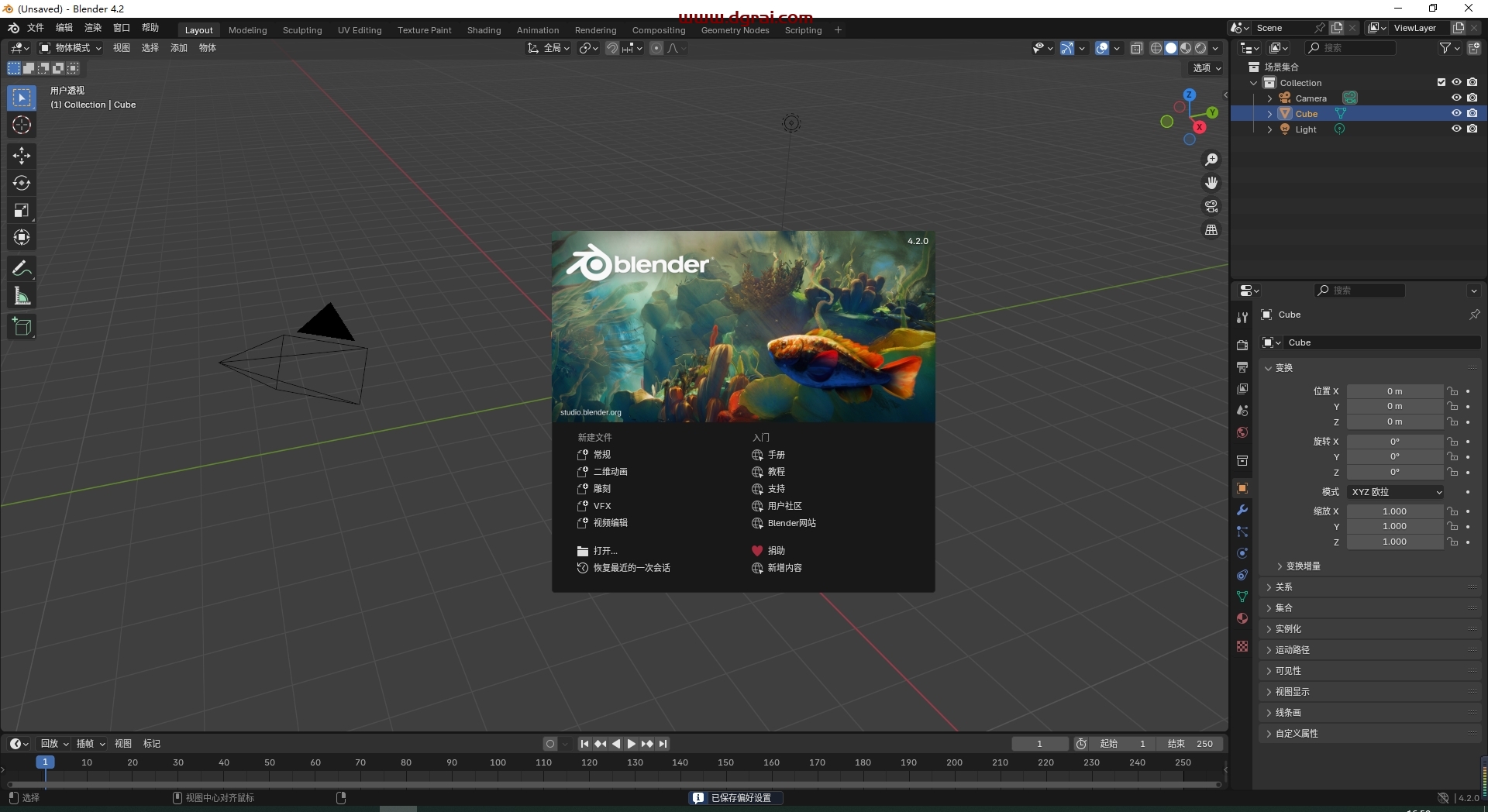Hide the Camera in the outliner
1488x812 pixels.
[1456, 98]
